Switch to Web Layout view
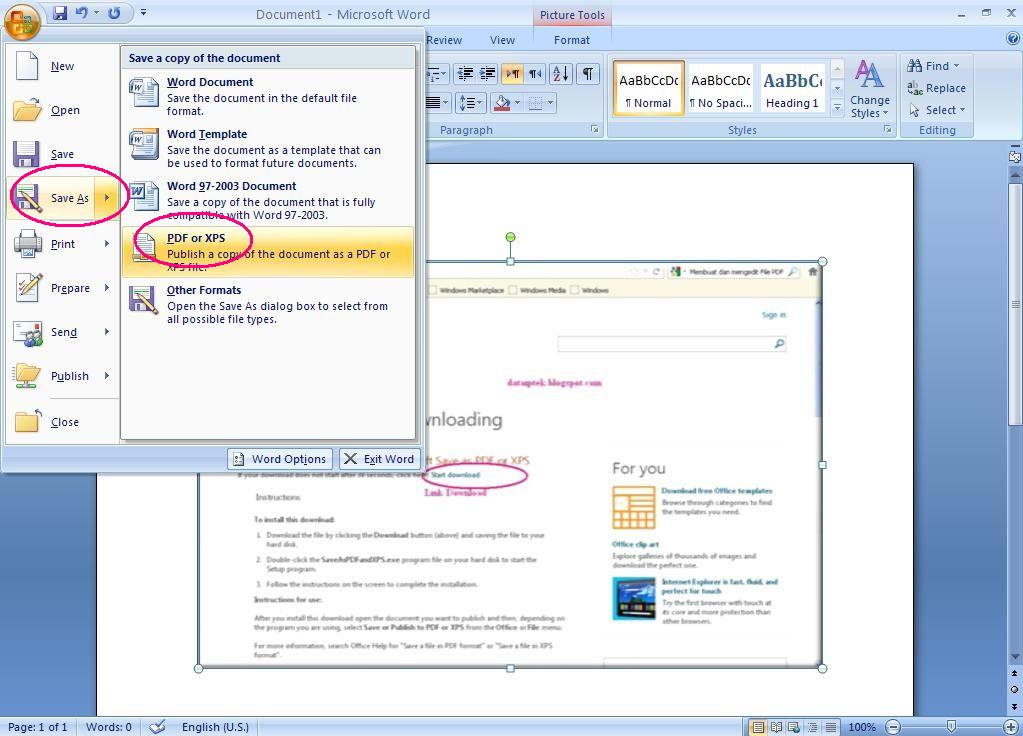The image size is (1023, 736). [793, 727]
